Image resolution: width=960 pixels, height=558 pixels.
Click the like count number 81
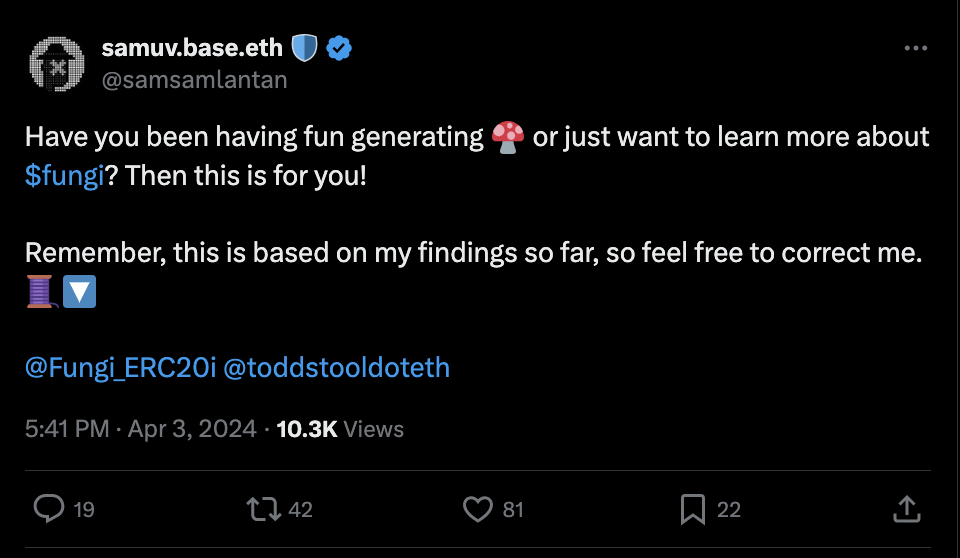coord(513,510)
